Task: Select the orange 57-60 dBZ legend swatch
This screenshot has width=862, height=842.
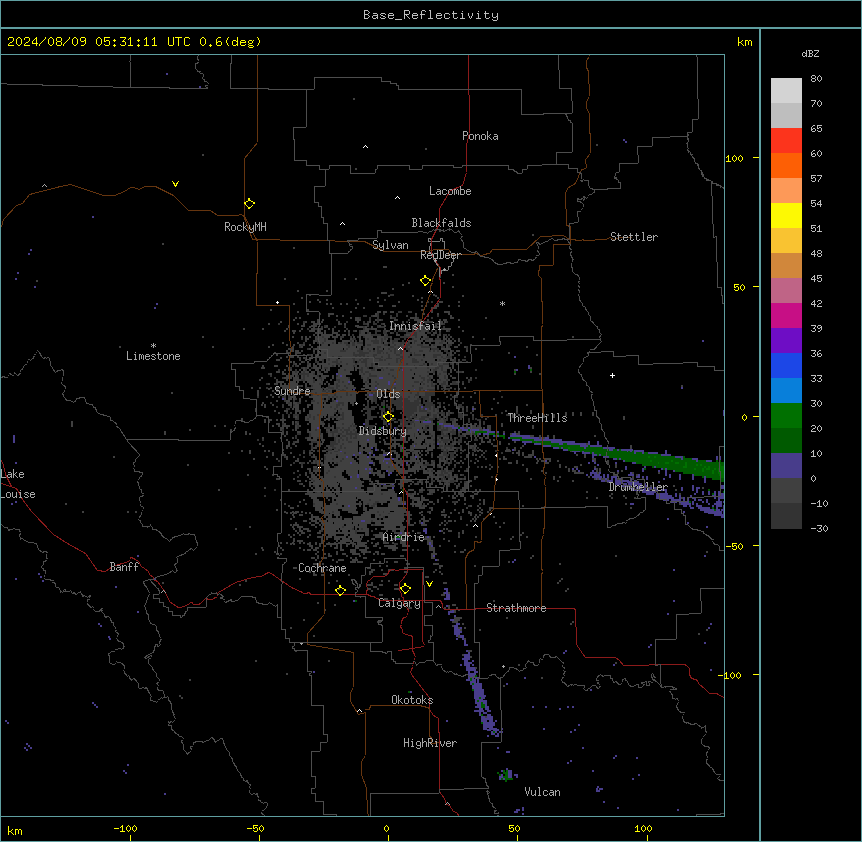Action: click(786, 165)
